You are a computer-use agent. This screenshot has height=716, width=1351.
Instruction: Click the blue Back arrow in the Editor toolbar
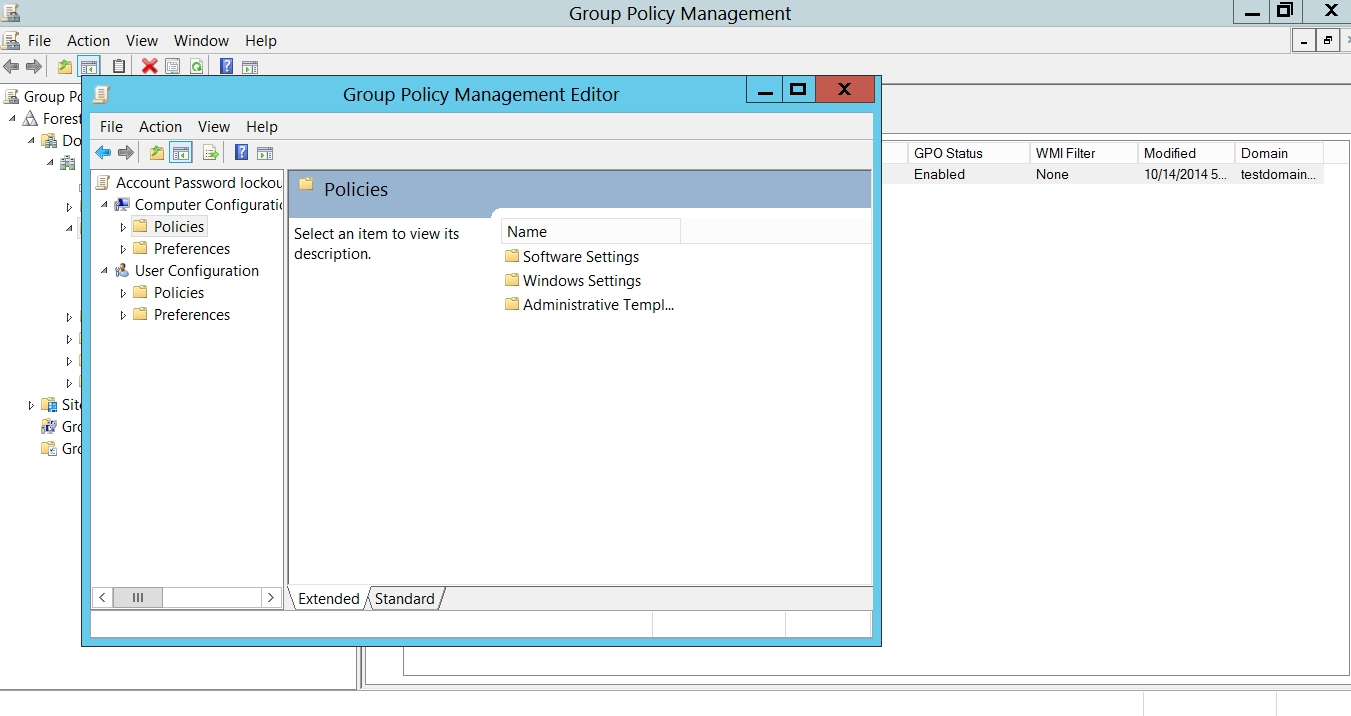(103, 153)
